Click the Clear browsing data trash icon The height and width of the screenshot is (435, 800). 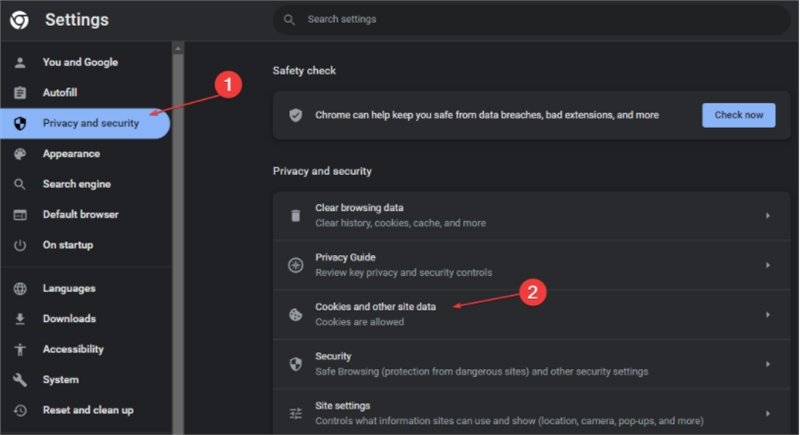pos(295,215)
